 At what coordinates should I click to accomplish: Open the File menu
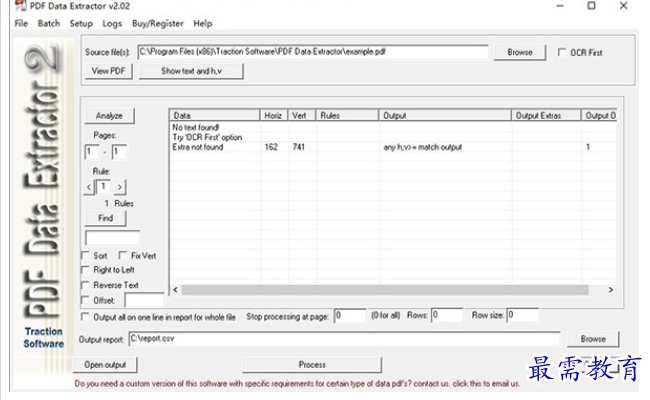[x=21, y=24]
